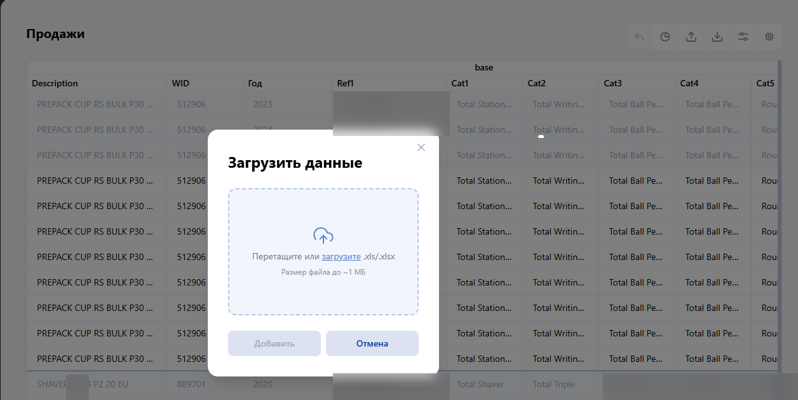Screen dimensions: 798x400
Task: Click the upload toolbar icon
Action: [691, 37]
